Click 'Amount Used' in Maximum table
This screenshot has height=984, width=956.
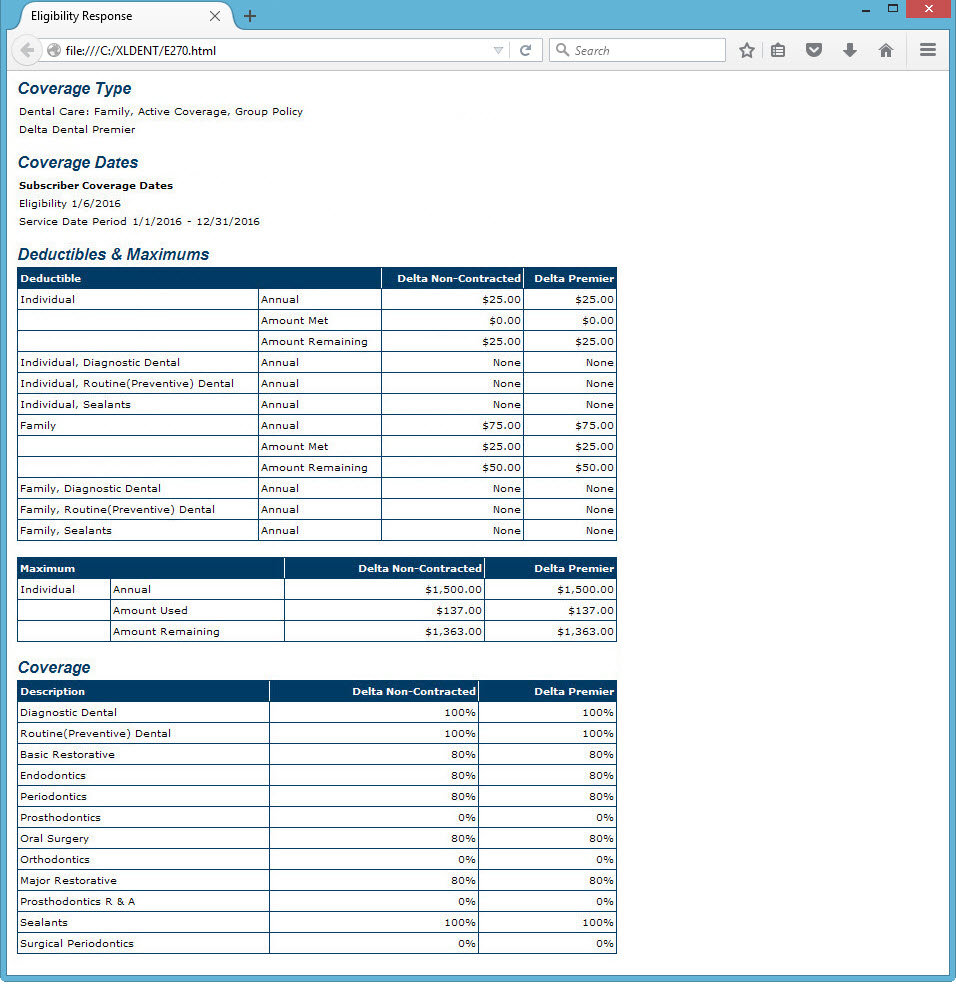point(150,611)
